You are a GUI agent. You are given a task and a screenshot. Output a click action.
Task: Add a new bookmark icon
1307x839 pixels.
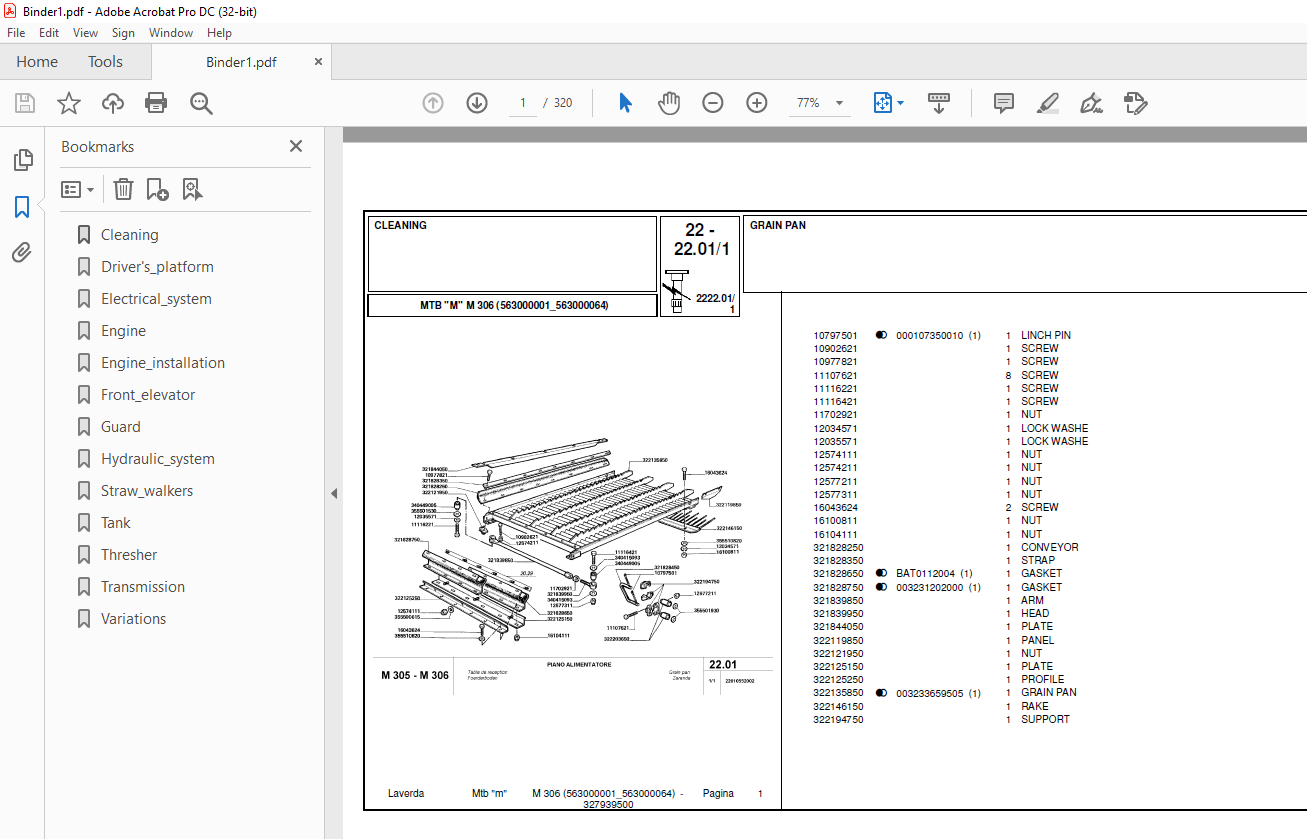coord(157,189)
